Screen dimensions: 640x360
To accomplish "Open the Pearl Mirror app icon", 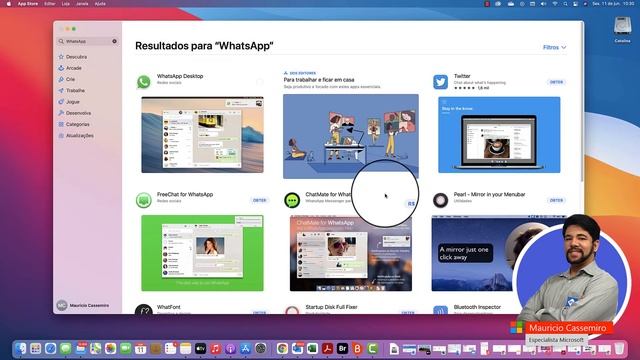I will click(x=440, y=200).
